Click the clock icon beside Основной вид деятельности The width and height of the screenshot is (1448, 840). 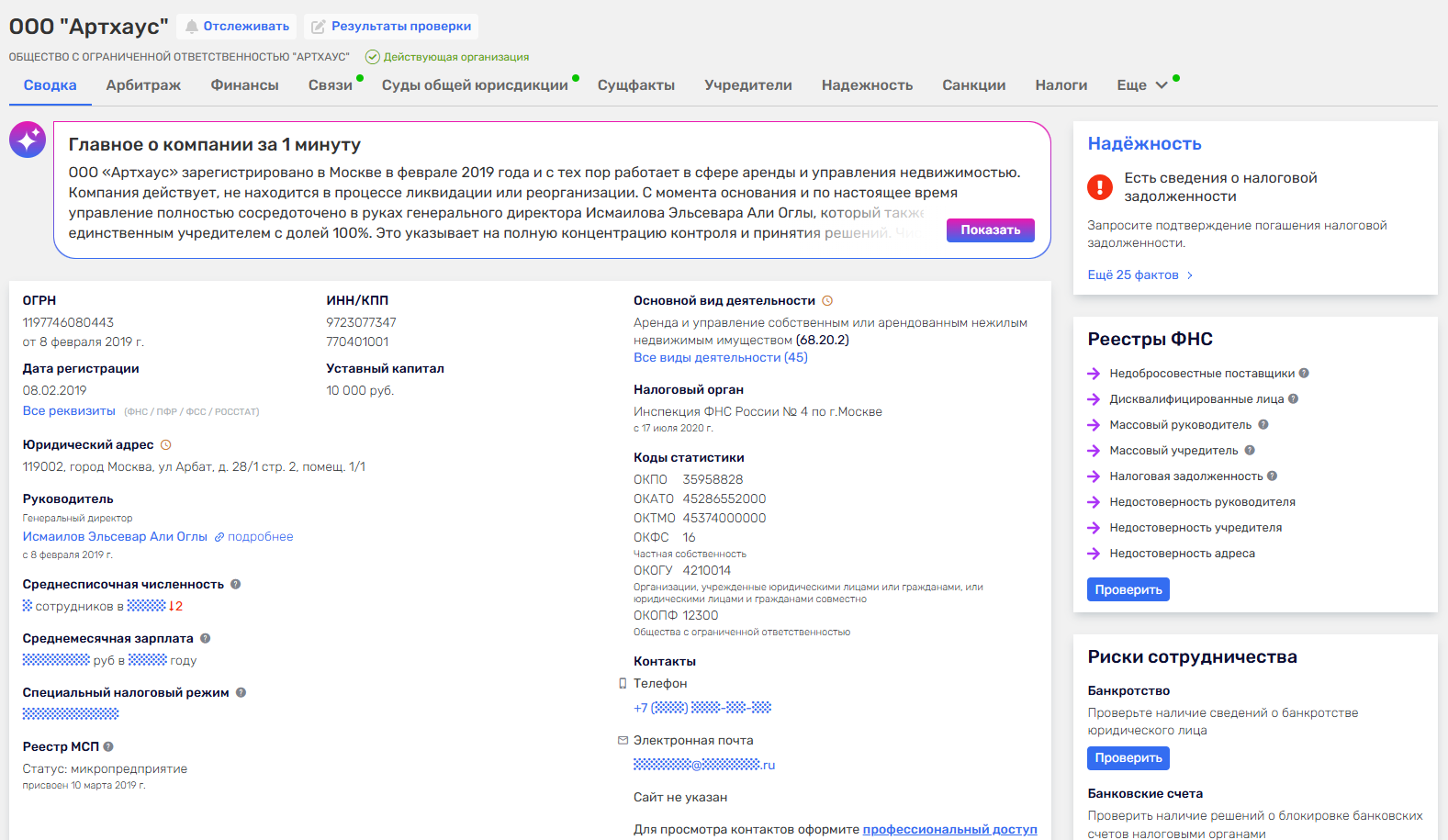coord(827,300)
